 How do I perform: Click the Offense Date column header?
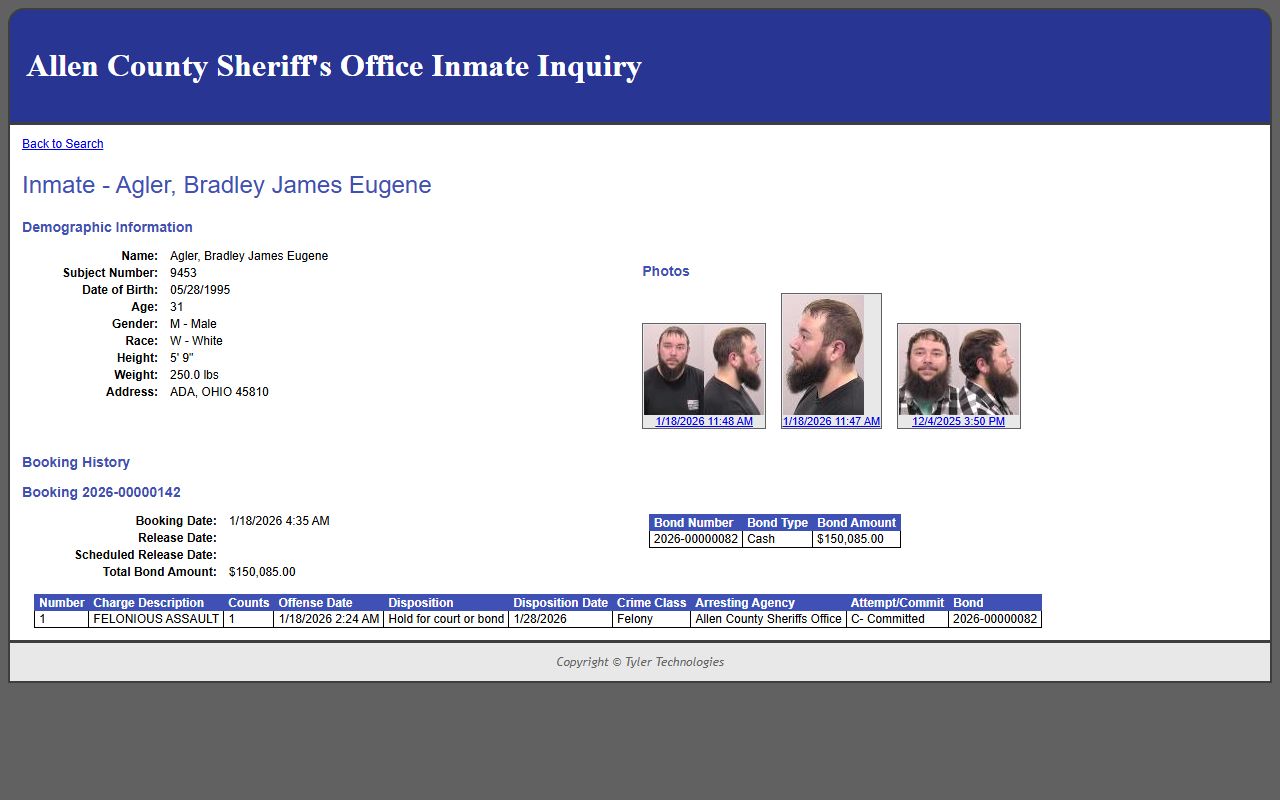pos(329,603)
